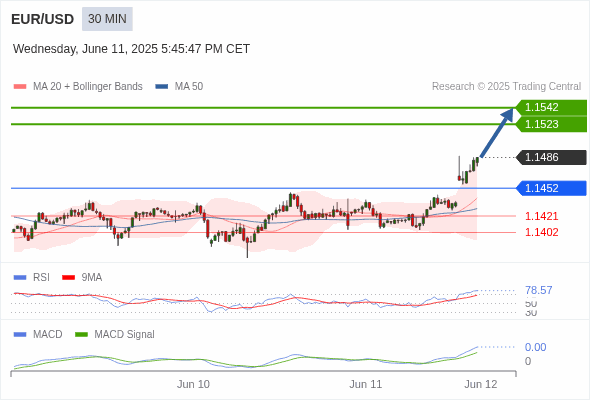The width and height of the screenshot is (590, 400).
Task: Click the 9MA red legend marker
Action: [68, 278]
